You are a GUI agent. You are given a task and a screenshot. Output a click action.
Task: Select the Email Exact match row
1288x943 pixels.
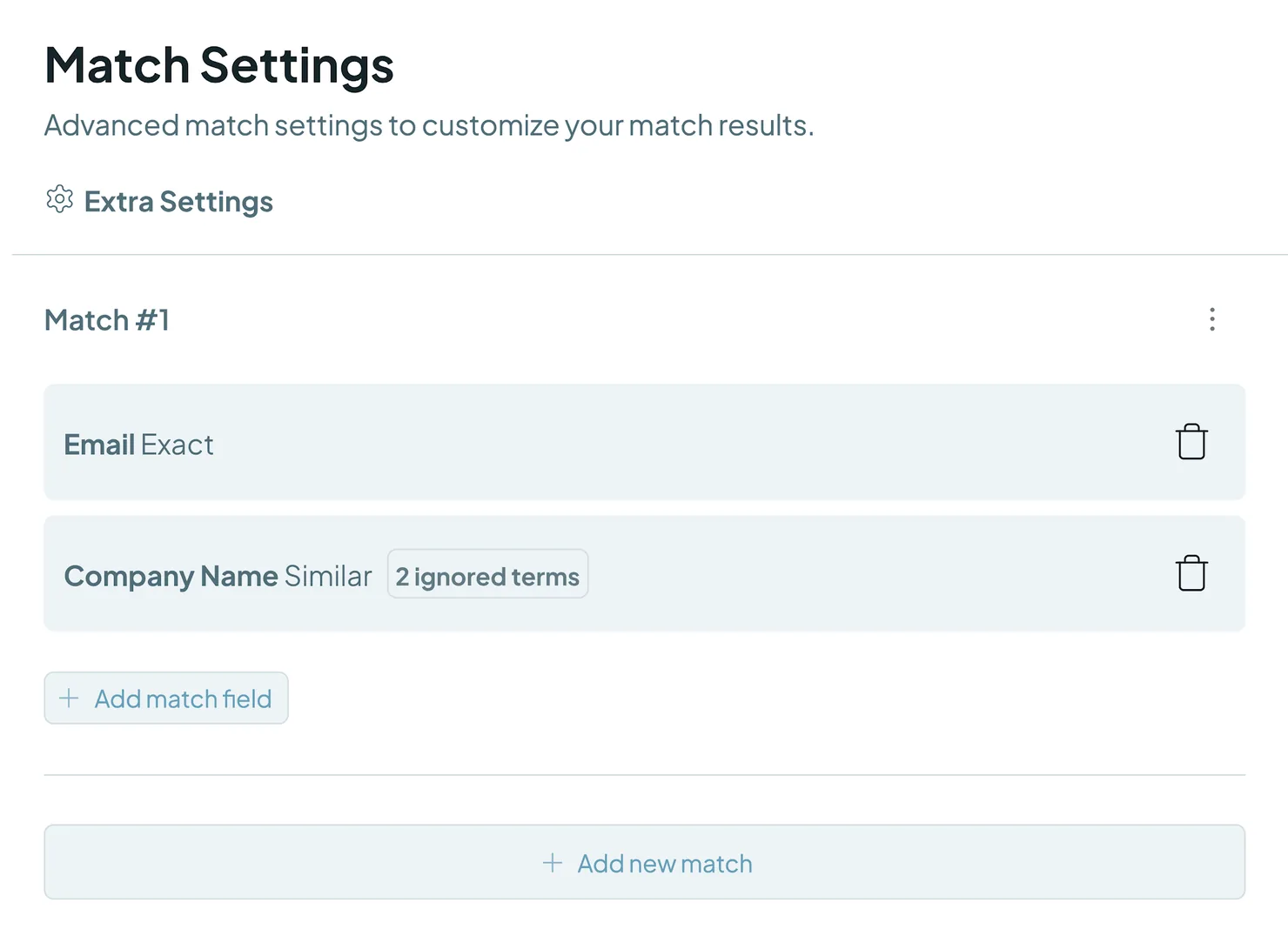(645, 442)
